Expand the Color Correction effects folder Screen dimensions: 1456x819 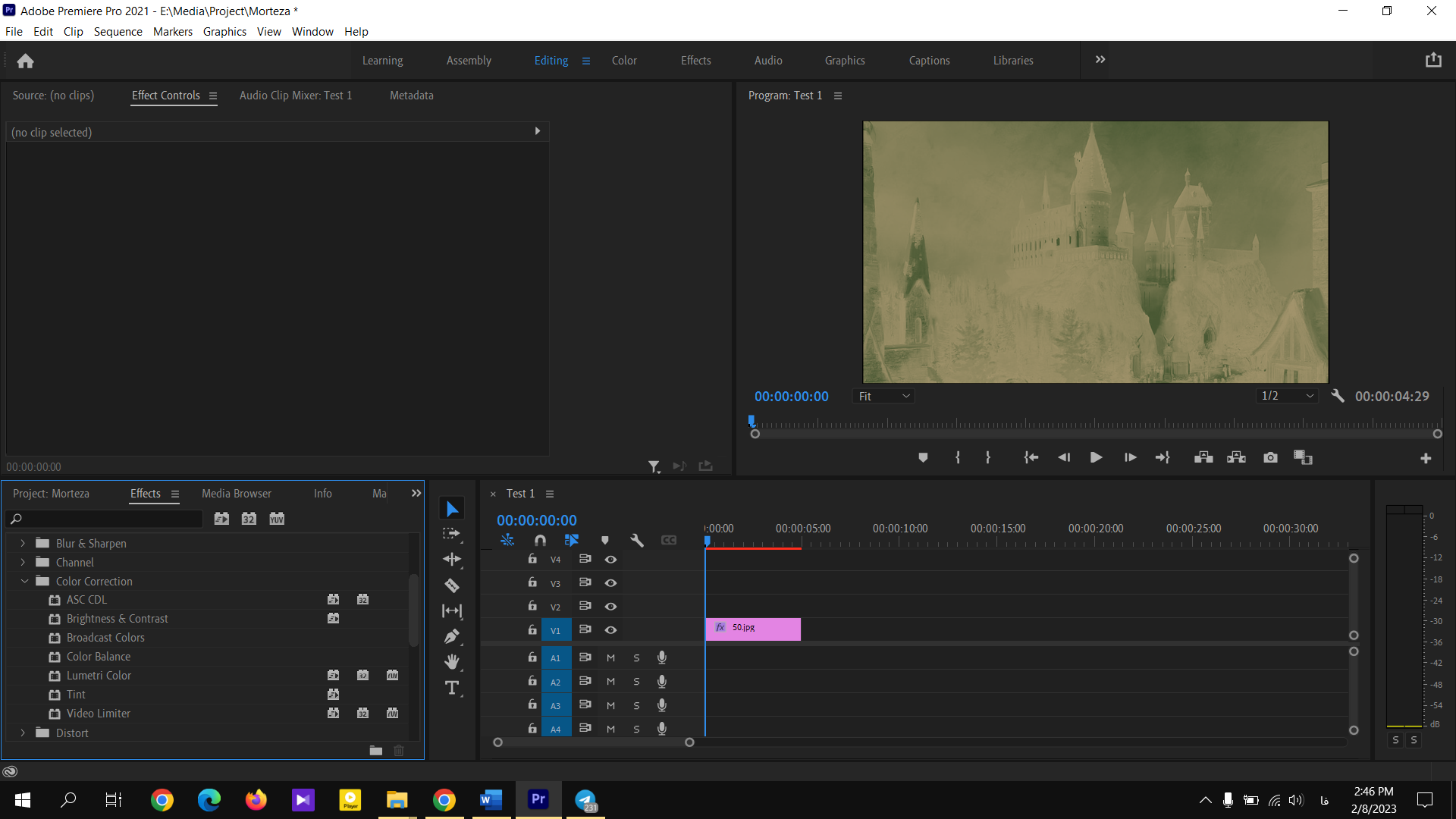click(x=23, y=581)
